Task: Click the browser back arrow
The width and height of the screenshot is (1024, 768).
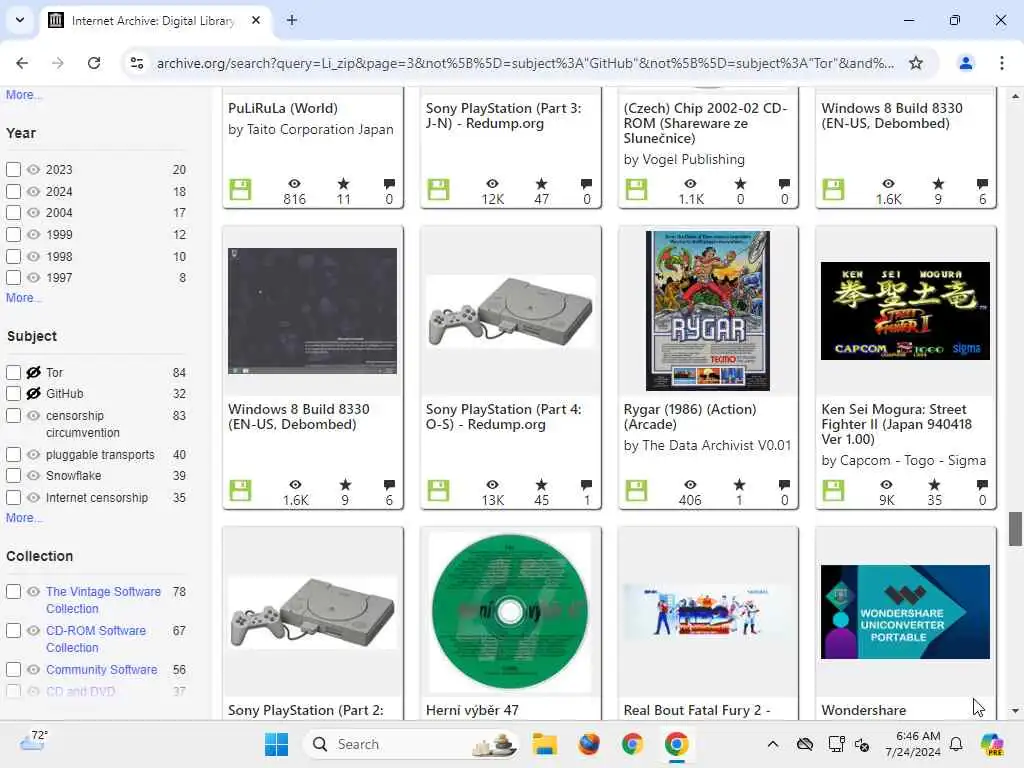Action: (22, 63)
